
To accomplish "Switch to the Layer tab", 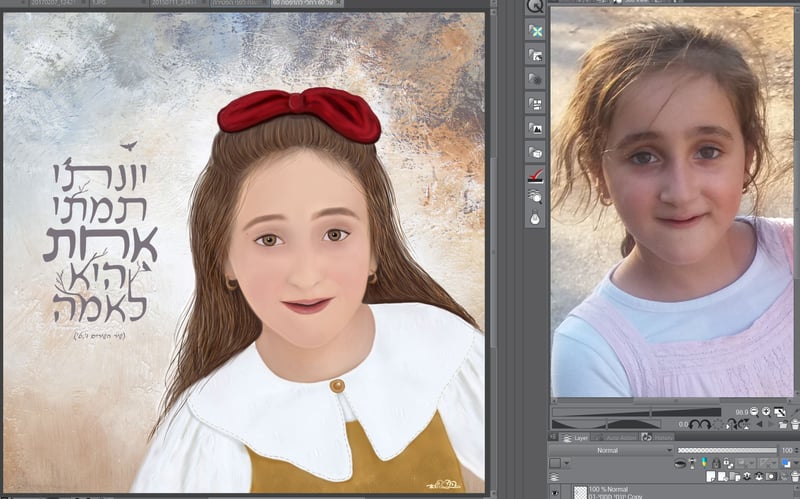I will tap(574, 437).
